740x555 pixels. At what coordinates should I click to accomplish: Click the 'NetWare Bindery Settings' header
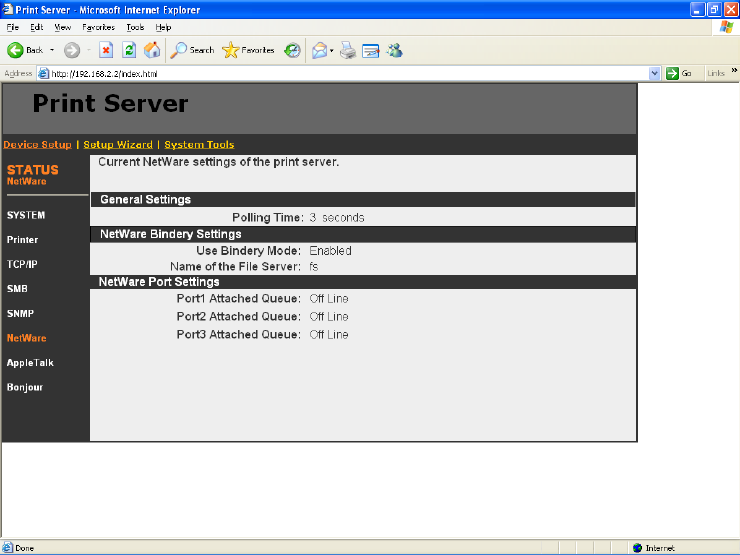click(x=170, y=234)
